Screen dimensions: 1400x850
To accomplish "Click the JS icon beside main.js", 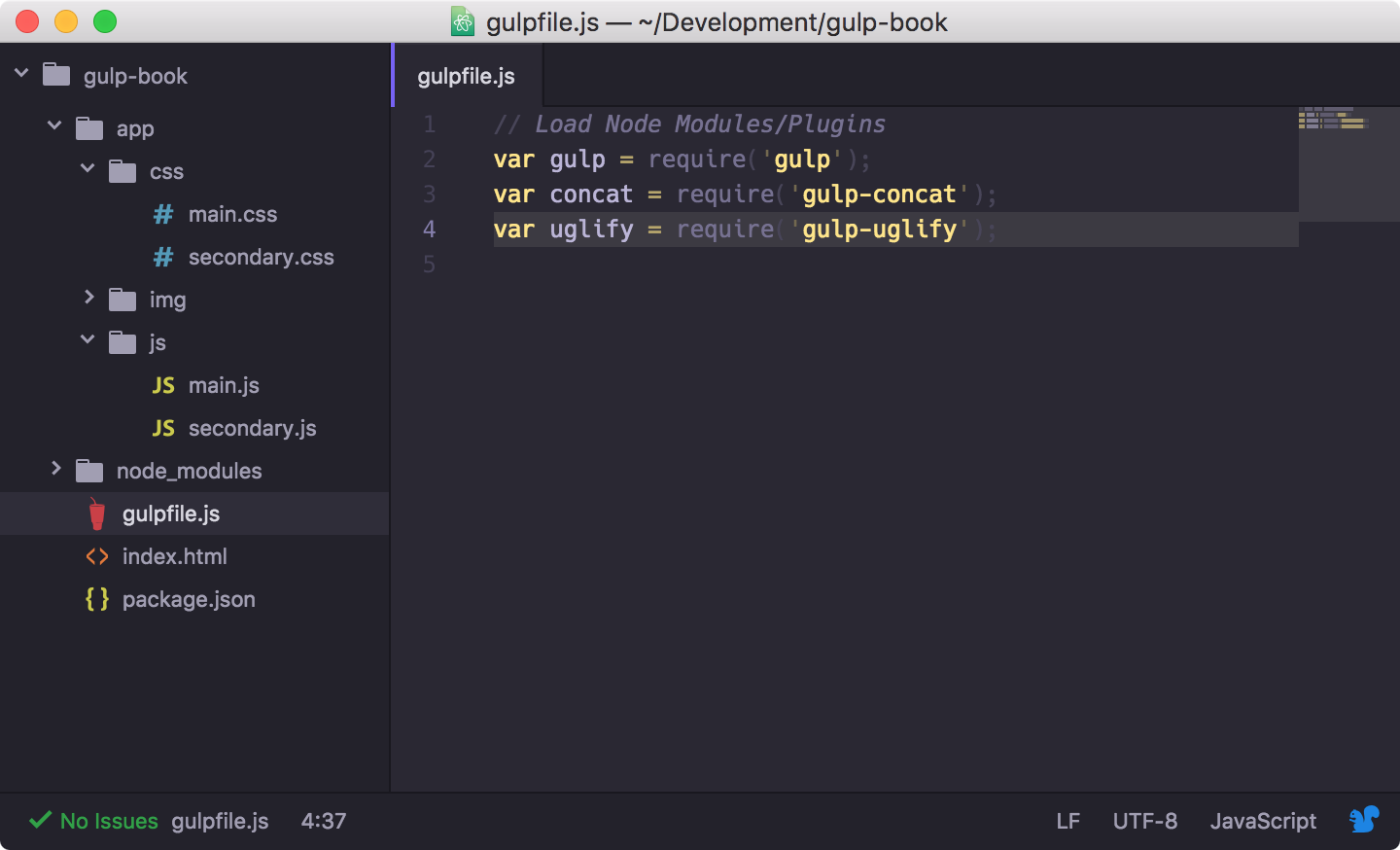I will click(163, 385).
